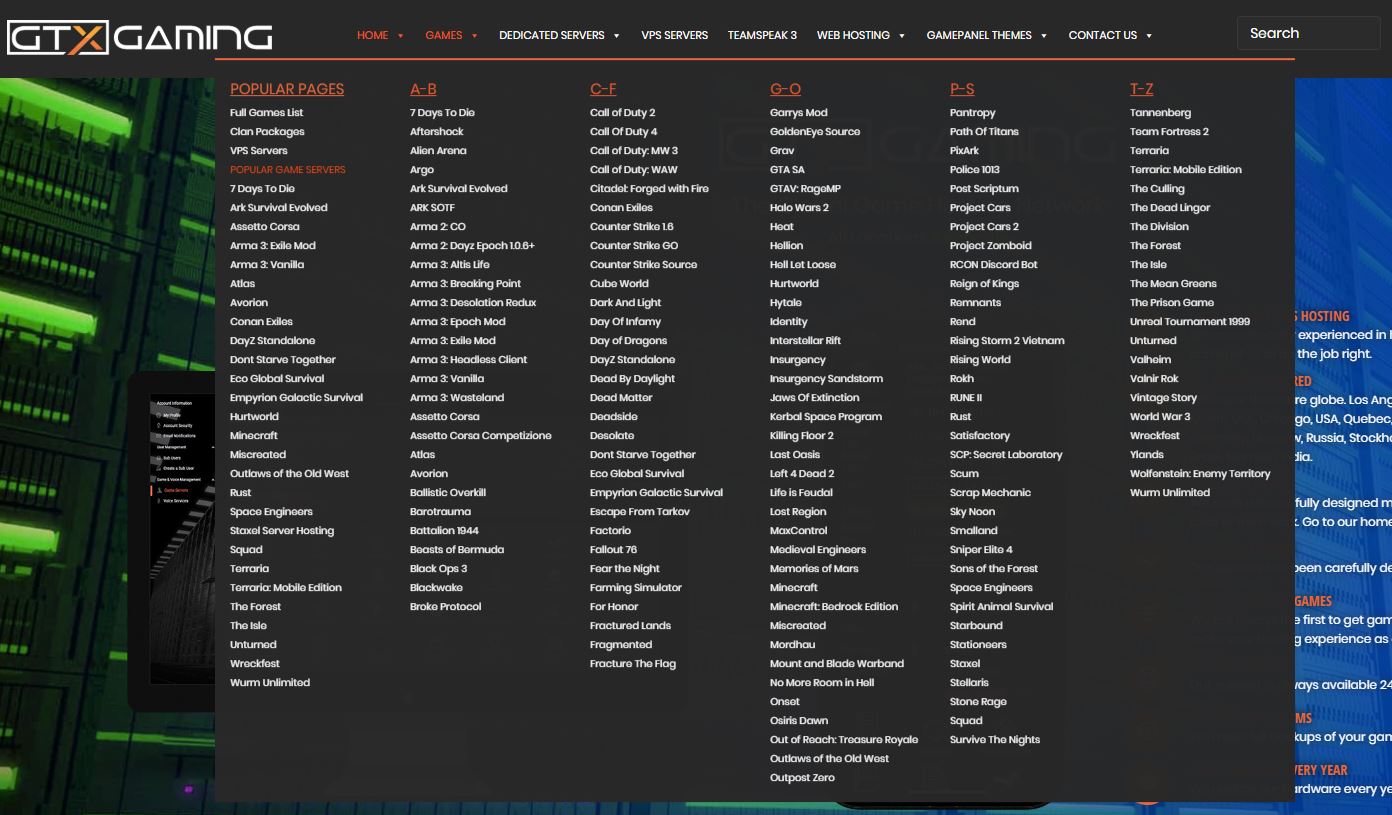Open the Teamspeak 3 menu item
1392x815 pixels.
[762, 35]
